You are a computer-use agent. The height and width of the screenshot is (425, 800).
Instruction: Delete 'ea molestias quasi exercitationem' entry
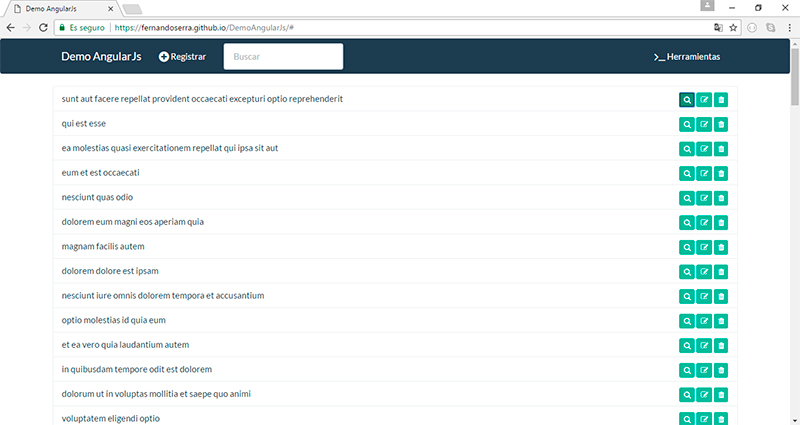pos(721,149)
